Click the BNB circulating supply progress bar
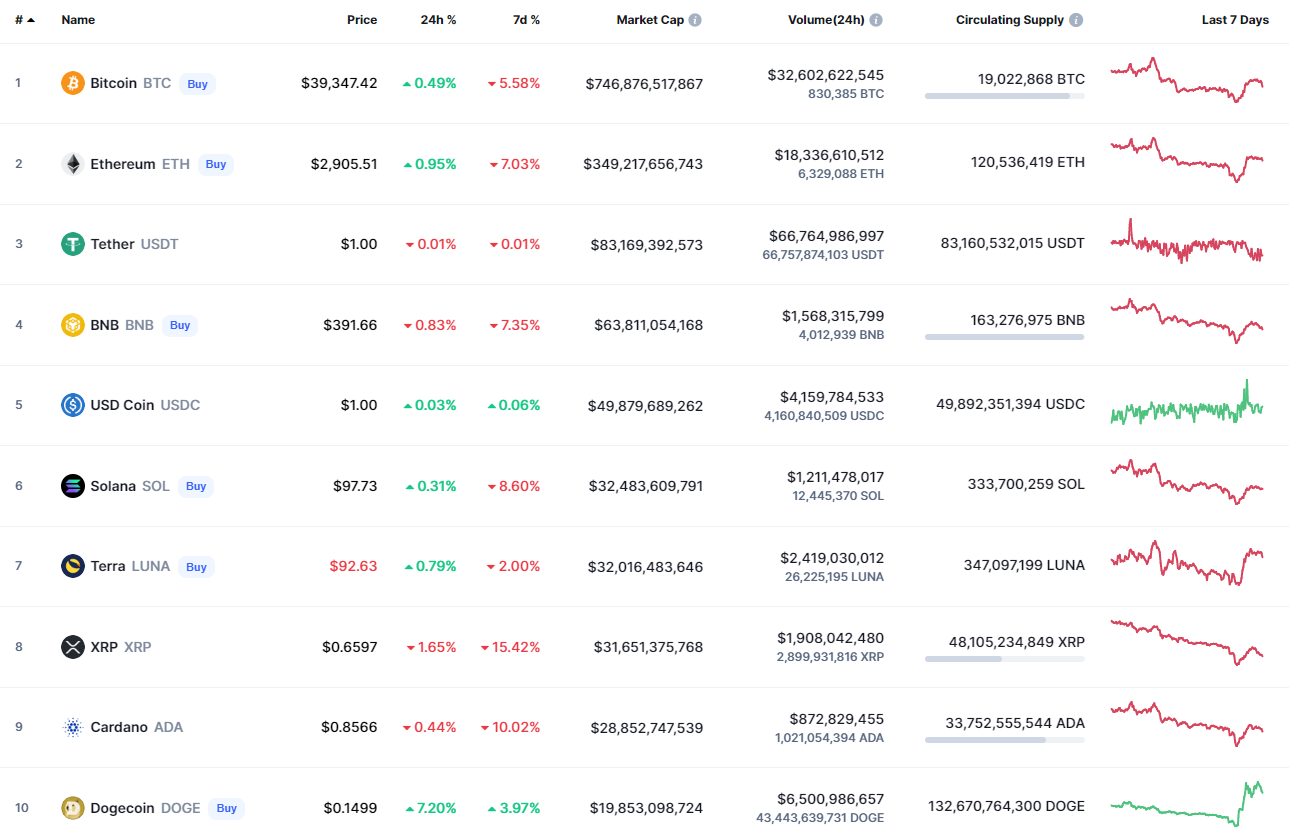 point(1004,337)
